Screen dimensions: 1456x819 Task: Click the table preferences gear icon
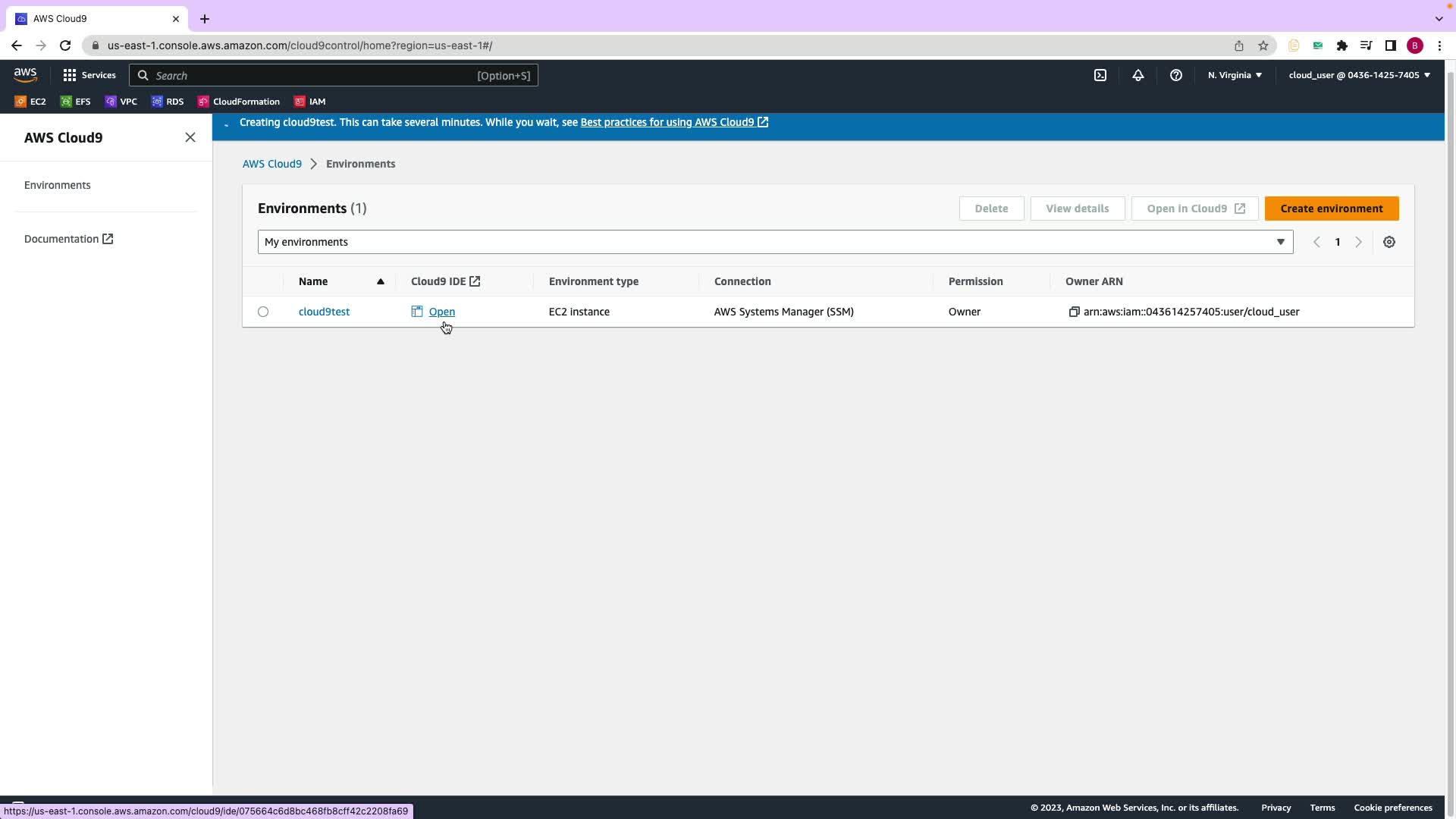tap(1389, 242)
